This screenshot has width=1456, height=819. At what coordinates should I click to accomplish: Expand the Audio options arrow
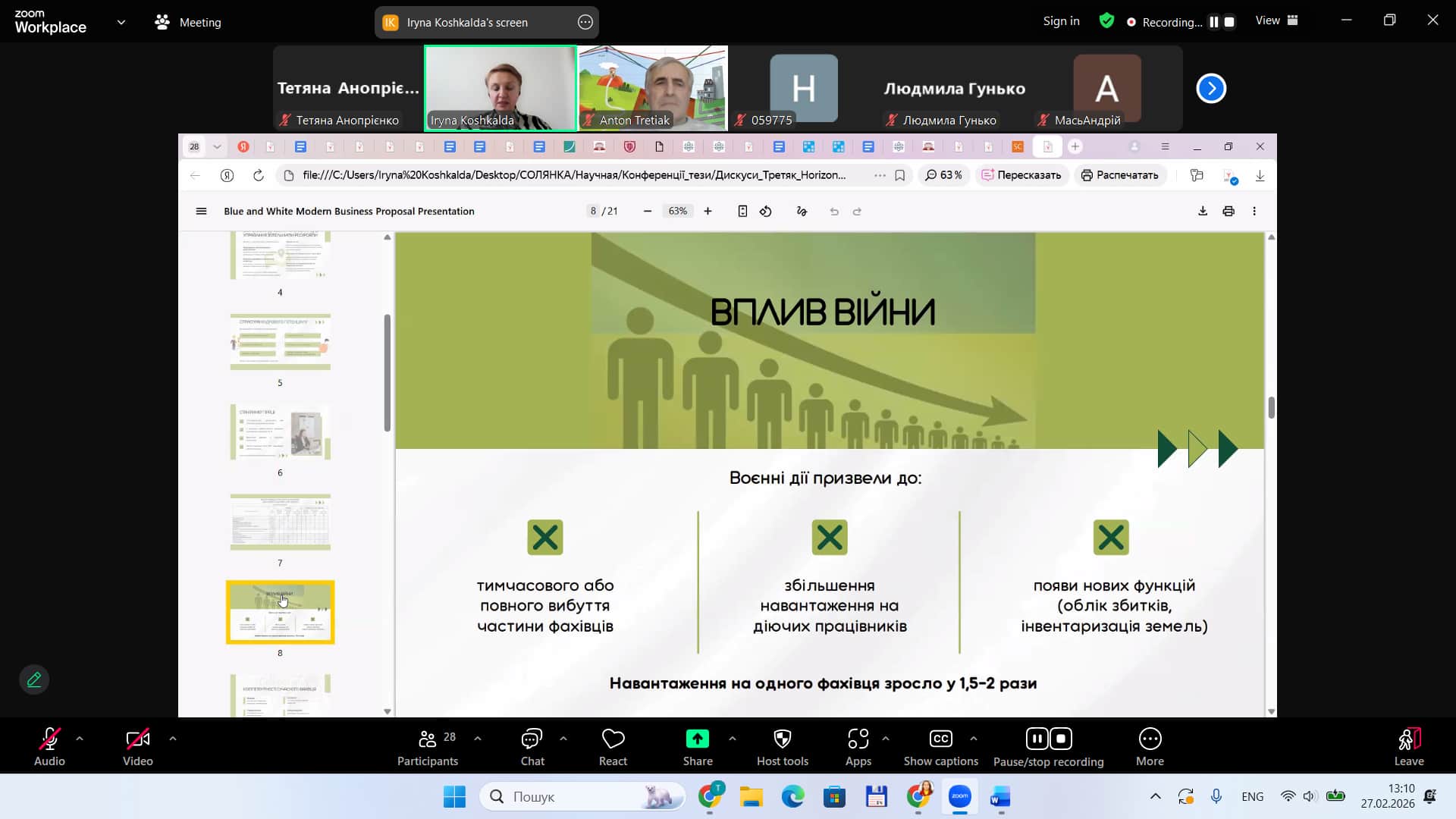tap(80, 739)
